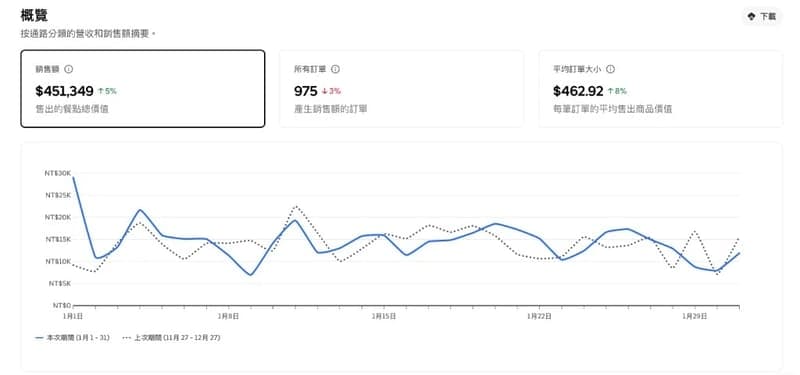Open info icon next to 銷售額

(68, 69)
